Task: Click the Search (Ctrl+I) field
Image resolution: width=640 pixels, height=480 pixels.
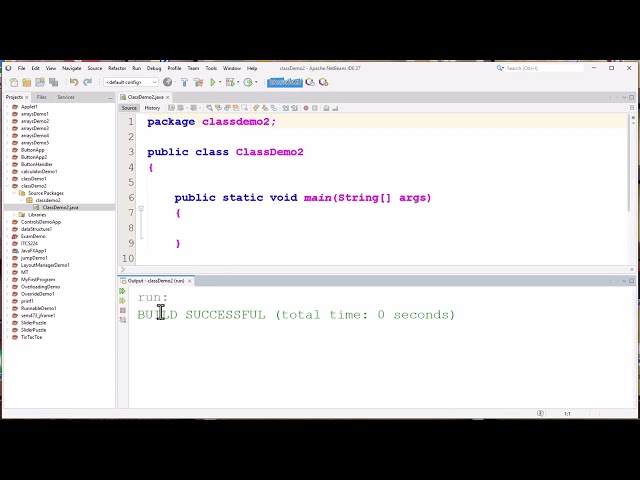Action: click(x=544, y=68)
